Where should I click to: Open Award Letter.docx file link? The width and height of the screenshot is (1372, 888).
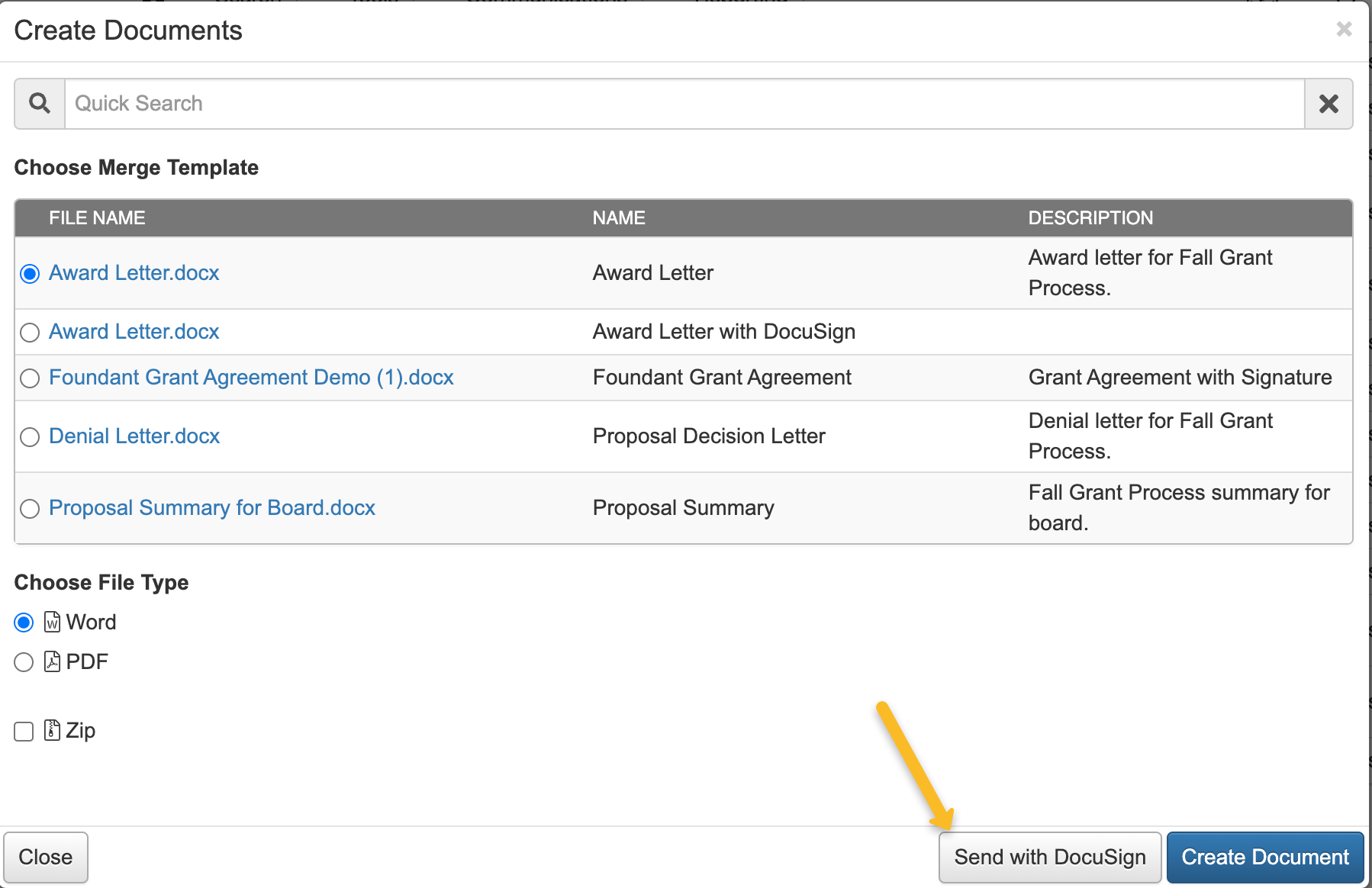pyautogui.click(x=134, y=272)
